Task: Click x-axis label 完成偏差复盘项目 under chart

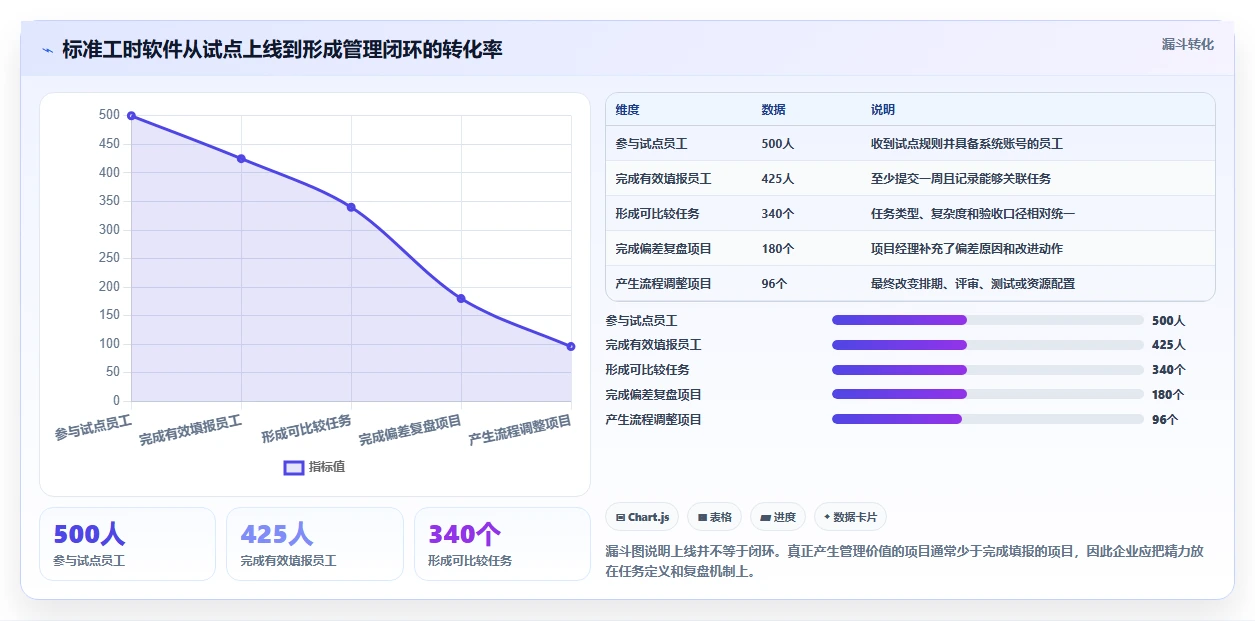Action: point(410,431)
